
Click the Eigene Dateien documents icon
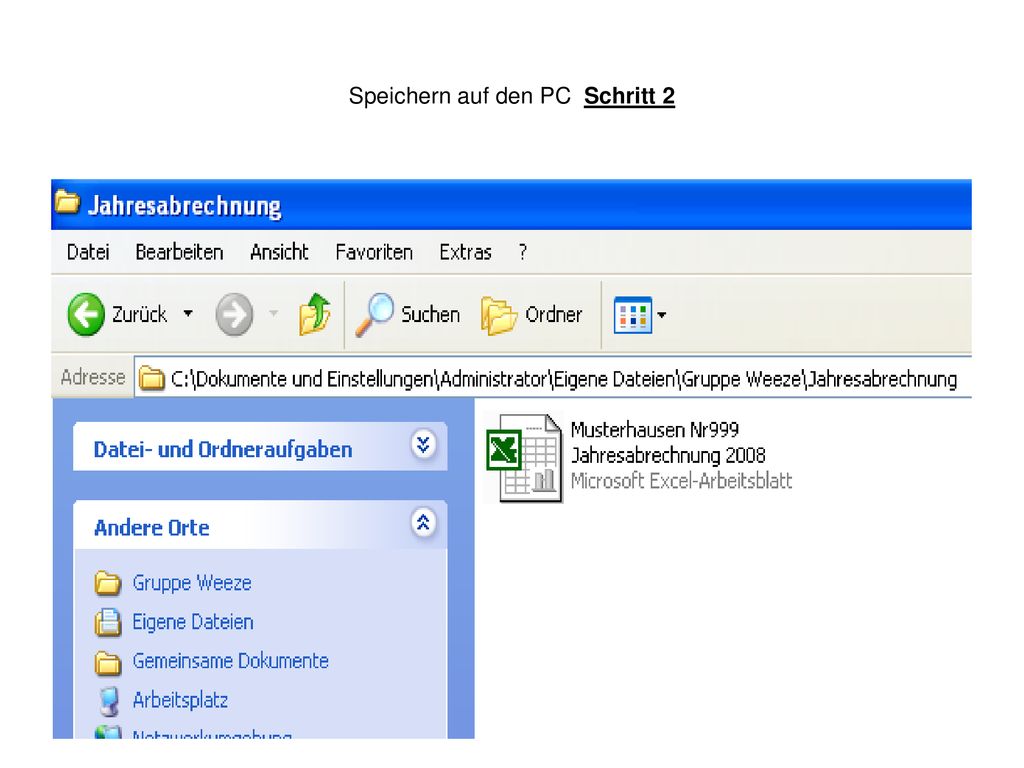click(x=108, y=622)
